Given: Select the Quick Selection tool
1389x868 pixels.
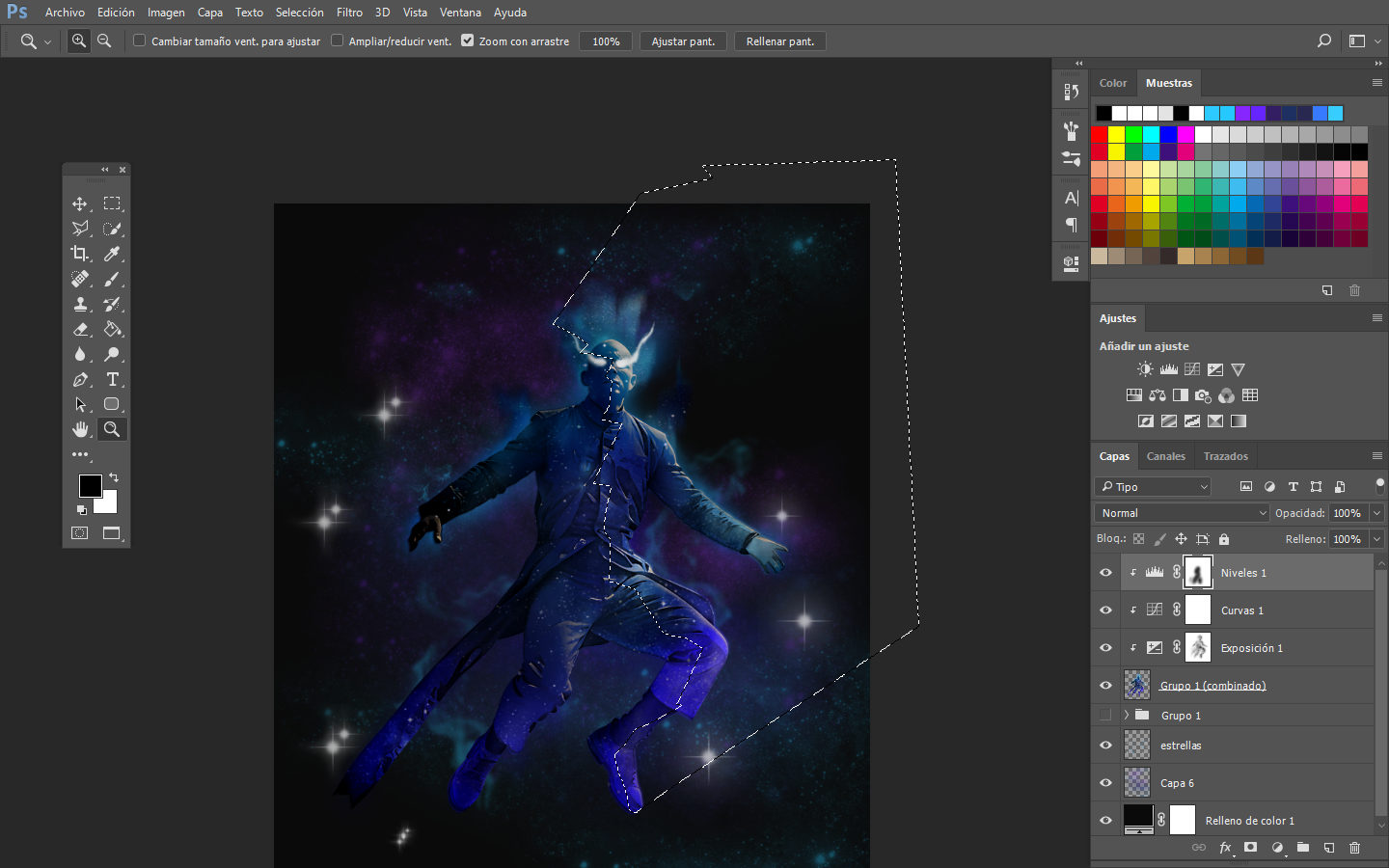Looking at the screenshot, I should (x=112, y=229).
